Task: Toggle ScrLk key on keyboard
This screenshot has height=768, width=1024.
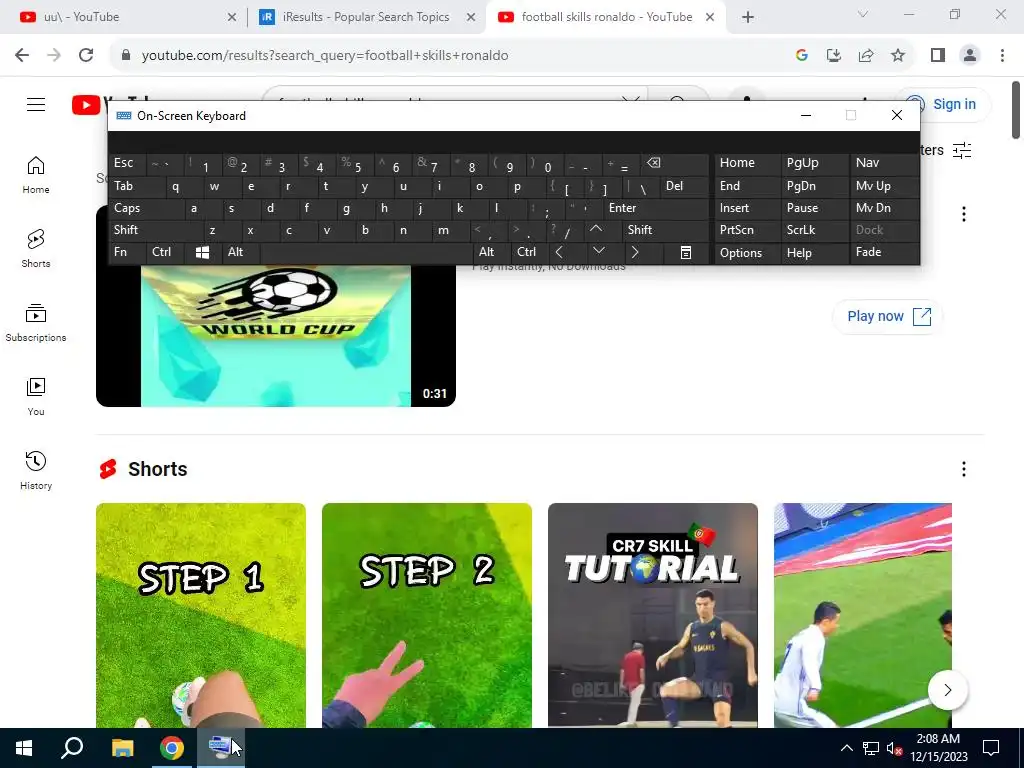Action: click(x=815, y=230)
